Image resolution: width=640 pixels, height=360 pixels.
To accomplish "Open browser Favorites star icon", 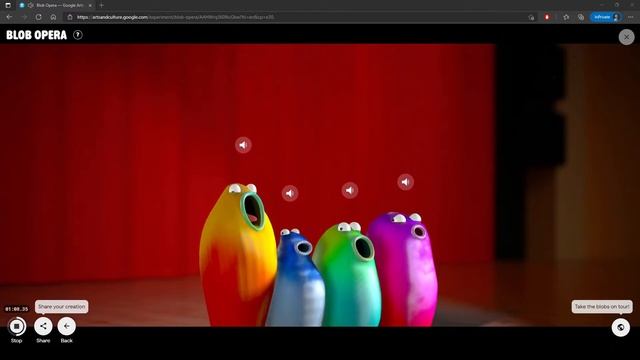I will tap(566, 17).
